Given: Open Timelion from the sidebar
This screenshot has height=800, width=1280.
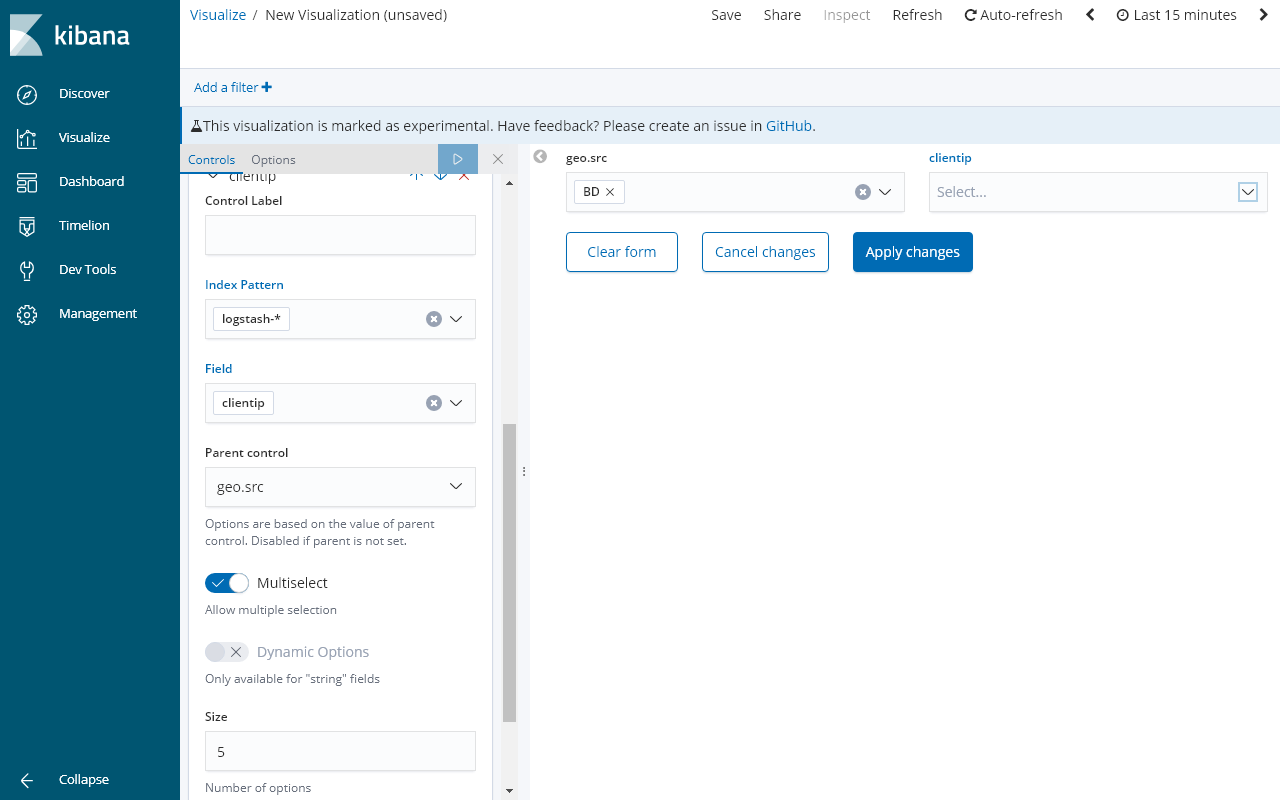Looking at the screenshot, I should (84, 225).
